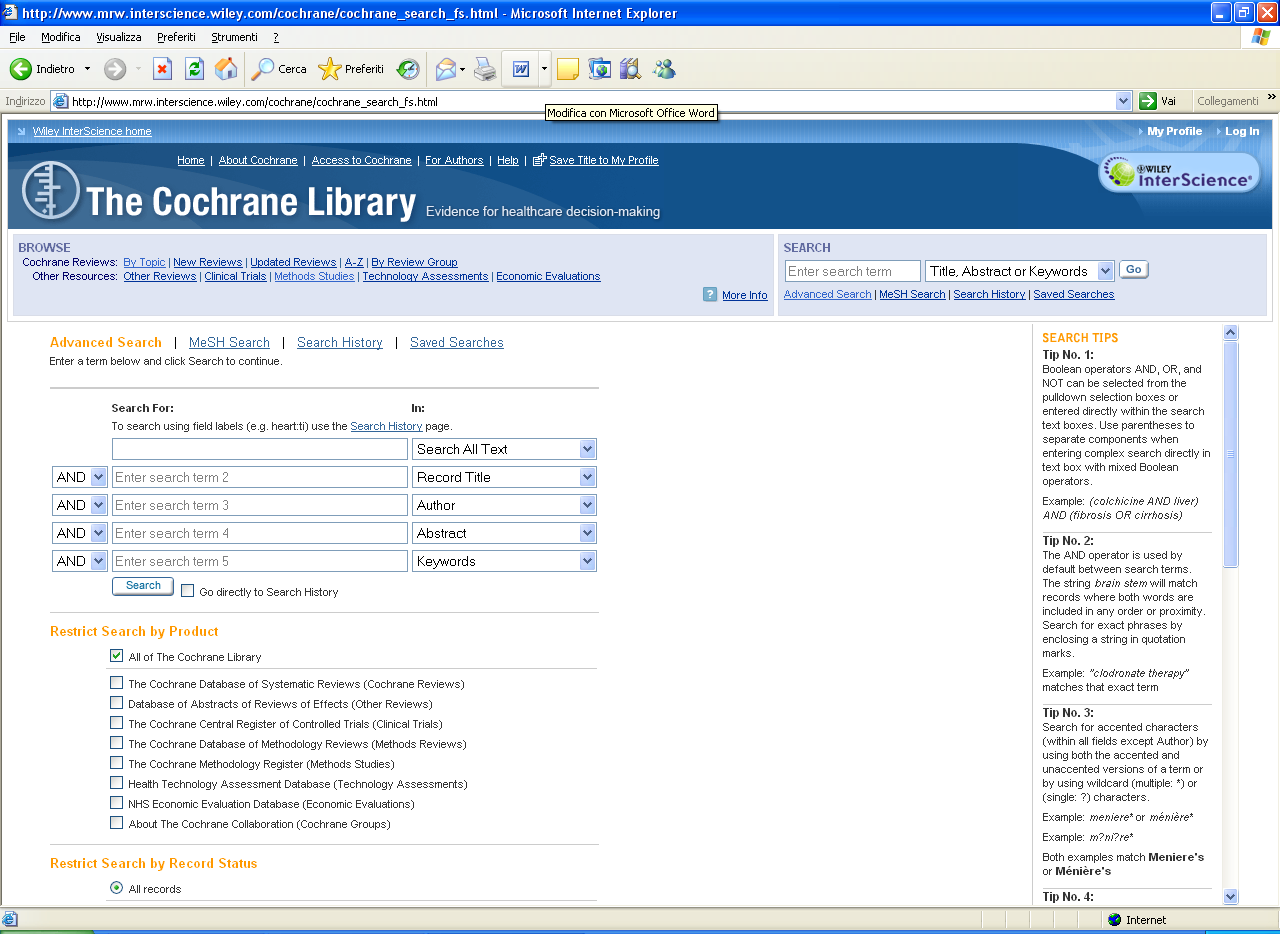Click the Internet zone globe in status bar
The width and height of the screenshot is (1280, 934).
1114,920
